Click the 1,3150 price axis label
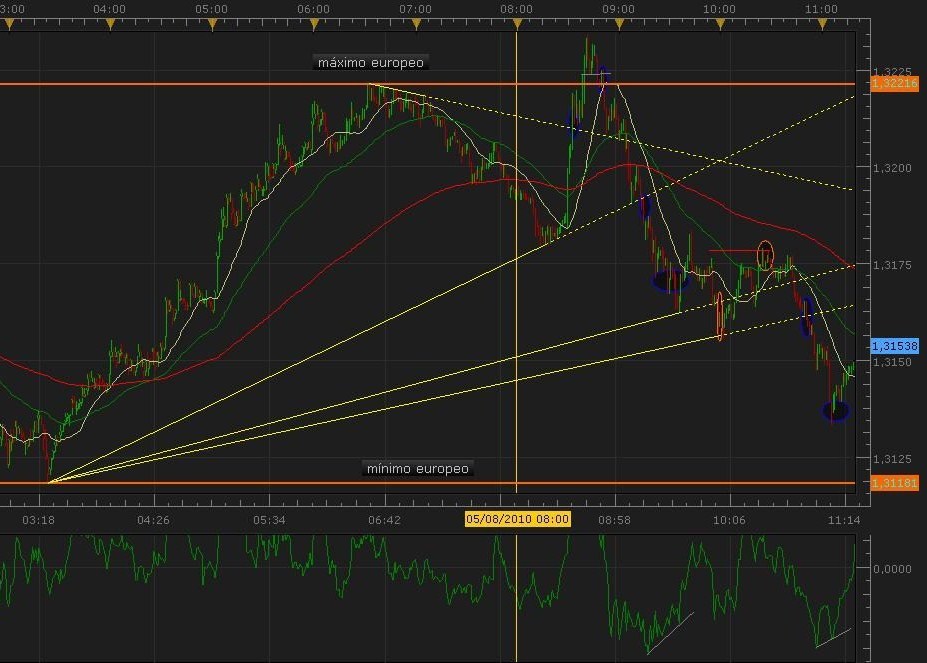The height and width of the screenshot is (663, 927). pos(892,362)
